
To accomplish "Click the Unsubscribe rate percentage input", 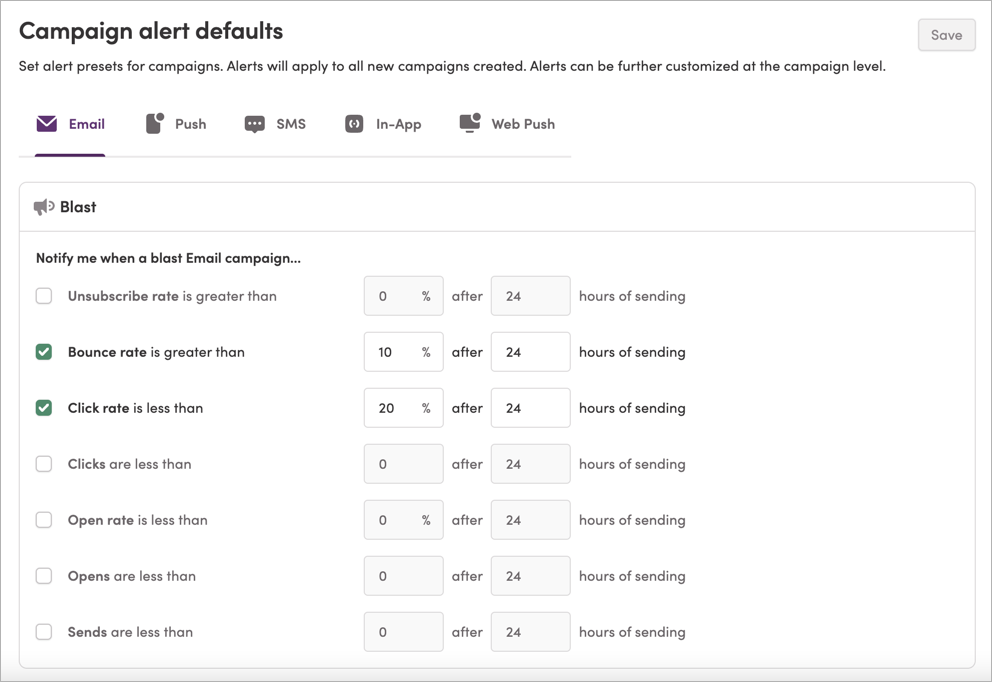I will pos(403,296).
